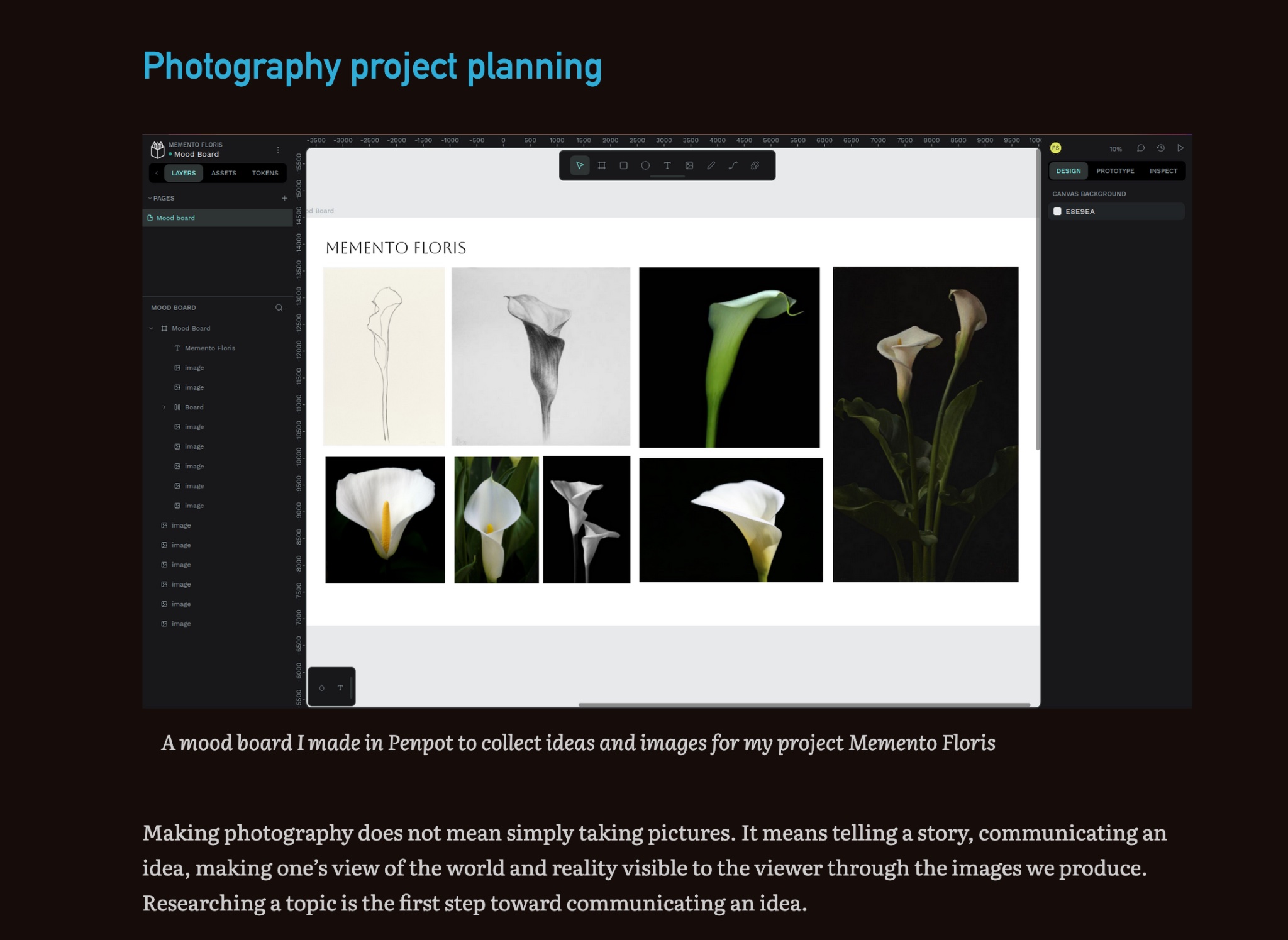Open the version history clock icon
The height and width of the screenshot is (940, 1288).
(1160, 148)
